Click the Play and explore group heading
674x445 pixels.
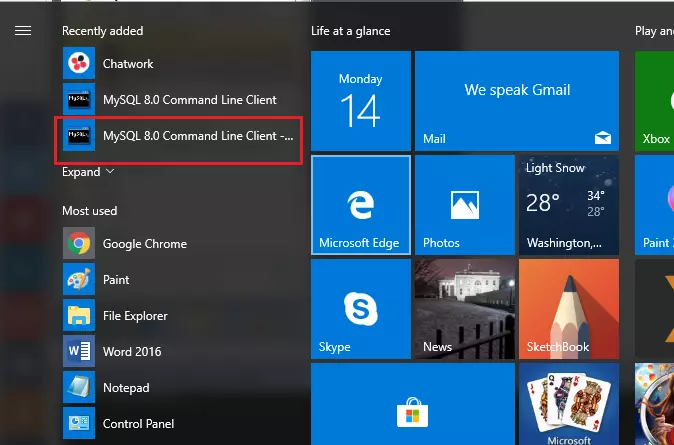654,31
